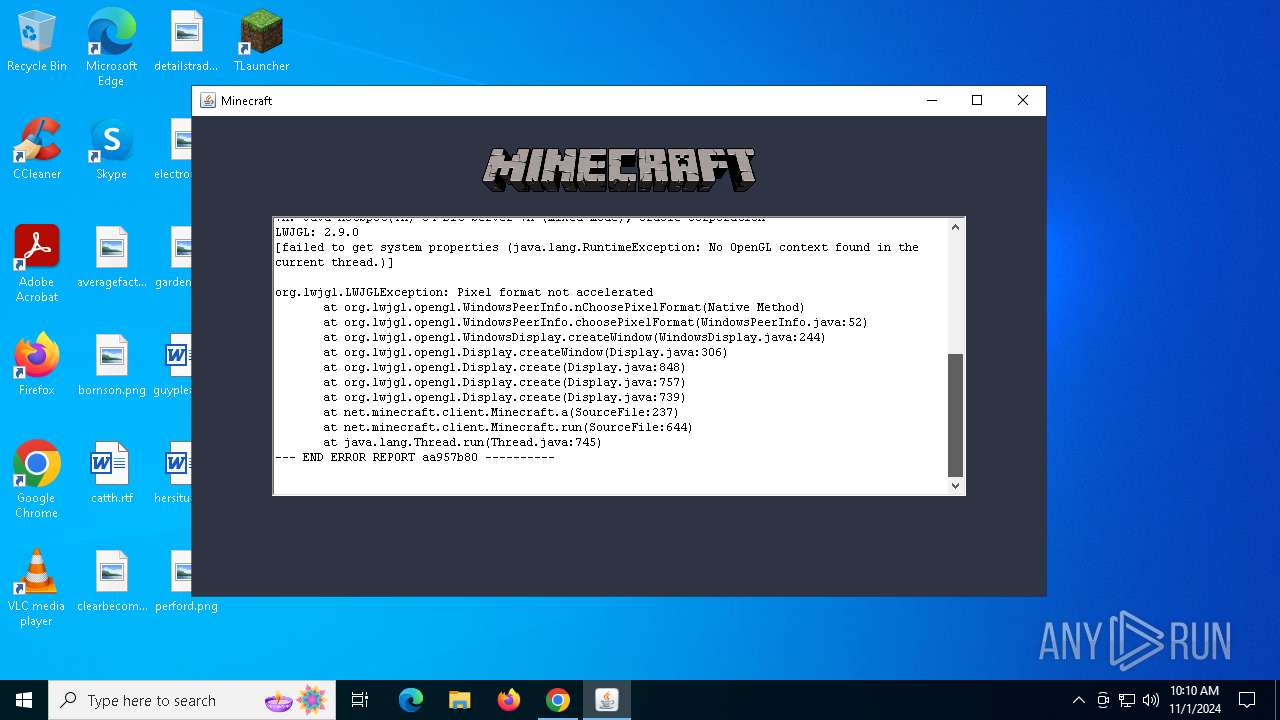Viewport: 1280px width, 720px height.
Task: Click the 'Display.createWindow' stack trace line
Action: click(525, 353)
